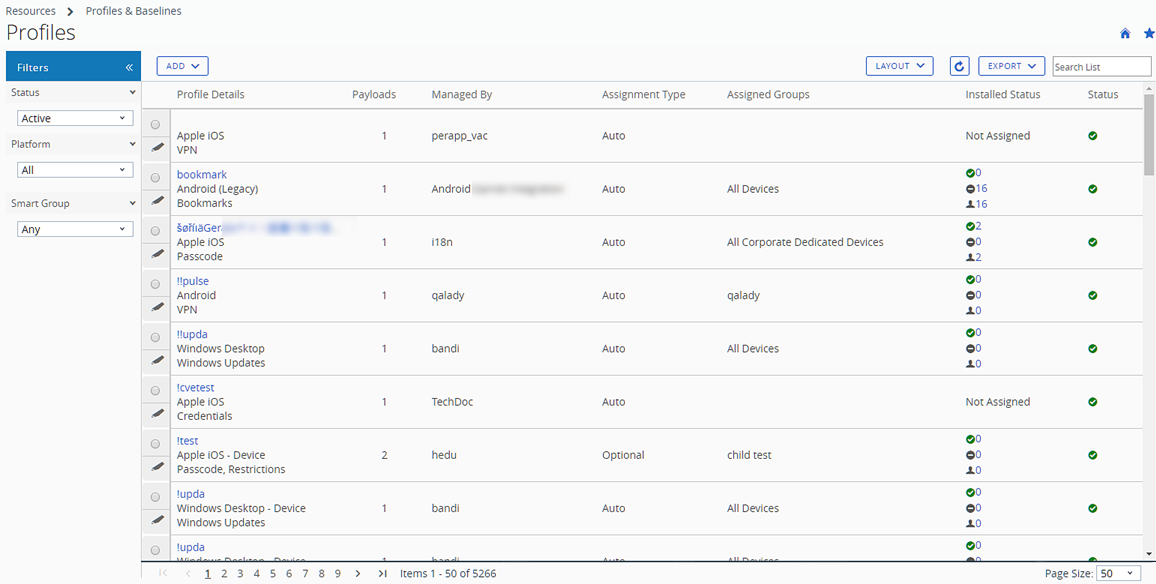Edit the perapp_vac profile pencil icon

point(156,147)
